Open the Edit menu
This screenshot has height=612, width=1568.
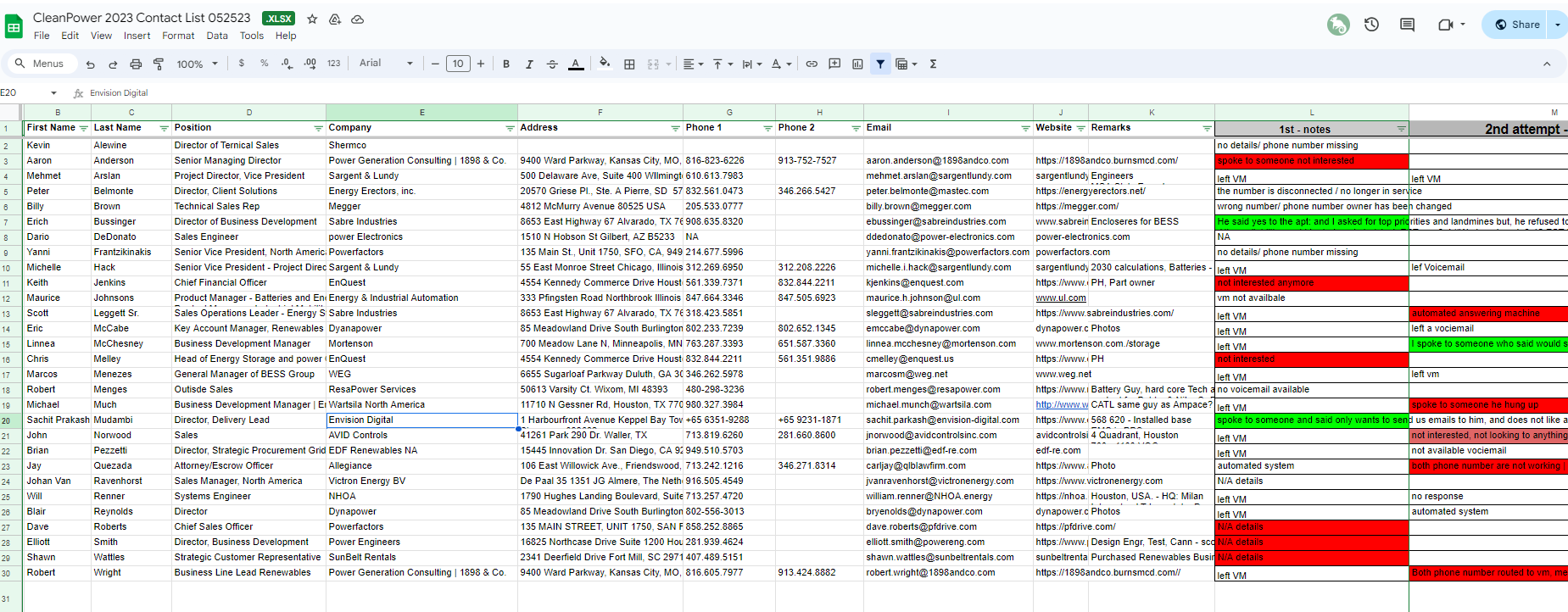[x=70, y=36]
